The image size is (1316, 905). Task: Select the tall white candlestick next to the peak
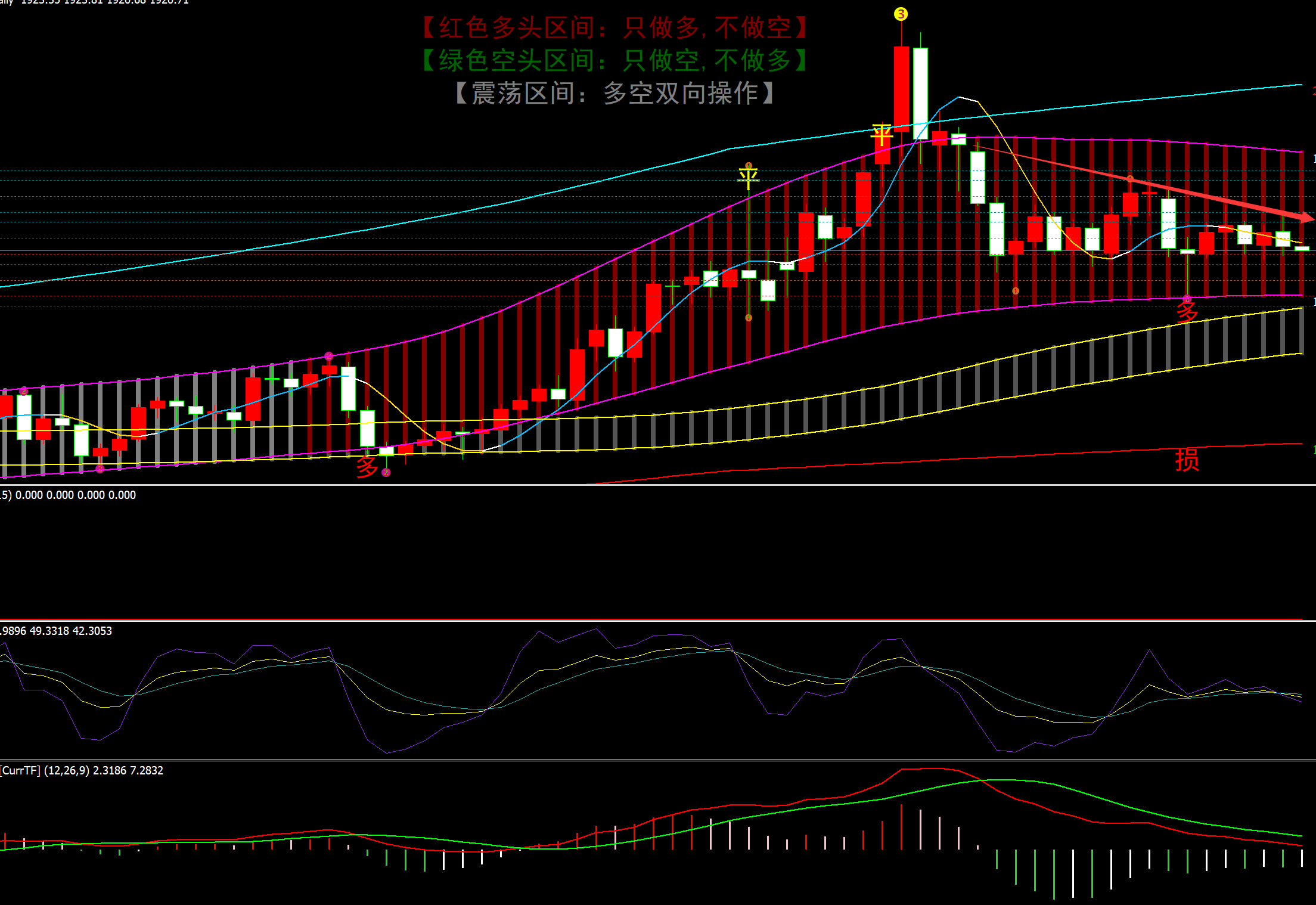[920, 92]
